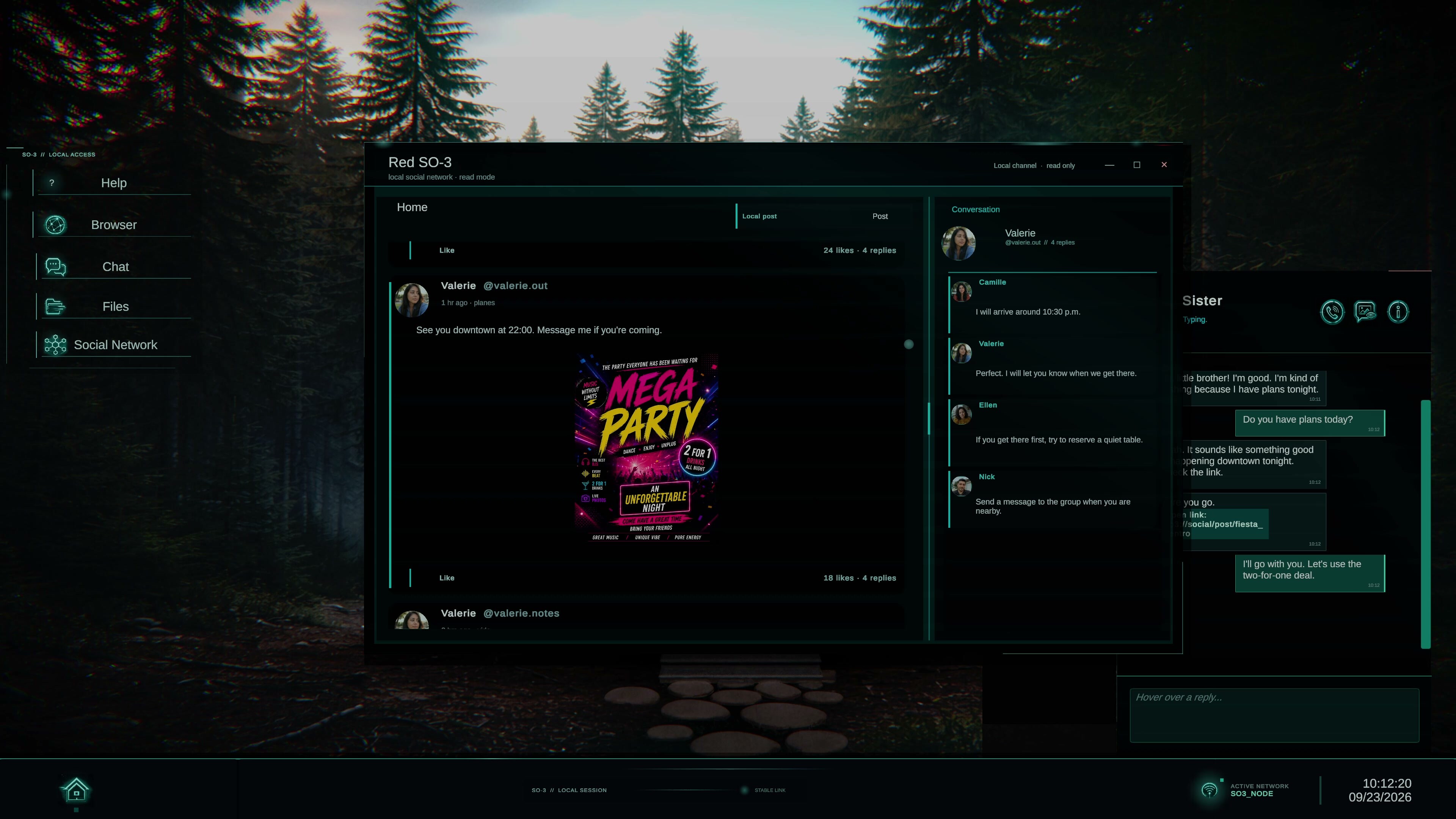Open the info icon in Sister chat

point(1398,311)
